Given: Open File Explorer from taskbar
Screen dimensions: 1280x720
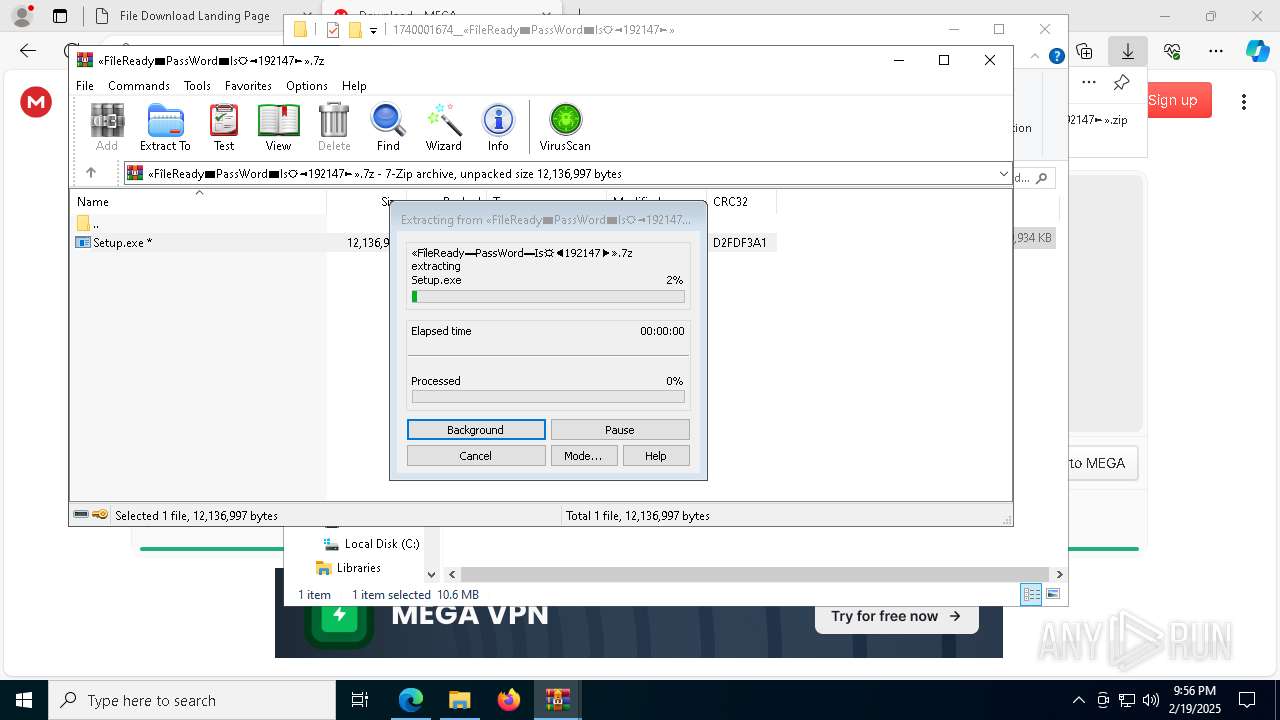Looking at the screenshot, I should pyautogui.click(x=459, y=700).
